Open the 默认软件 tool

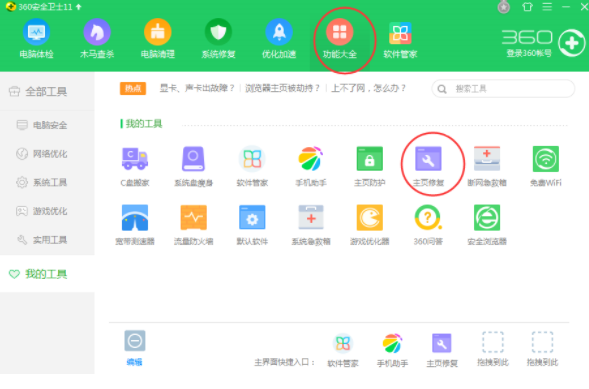click(x=252, y=225)
